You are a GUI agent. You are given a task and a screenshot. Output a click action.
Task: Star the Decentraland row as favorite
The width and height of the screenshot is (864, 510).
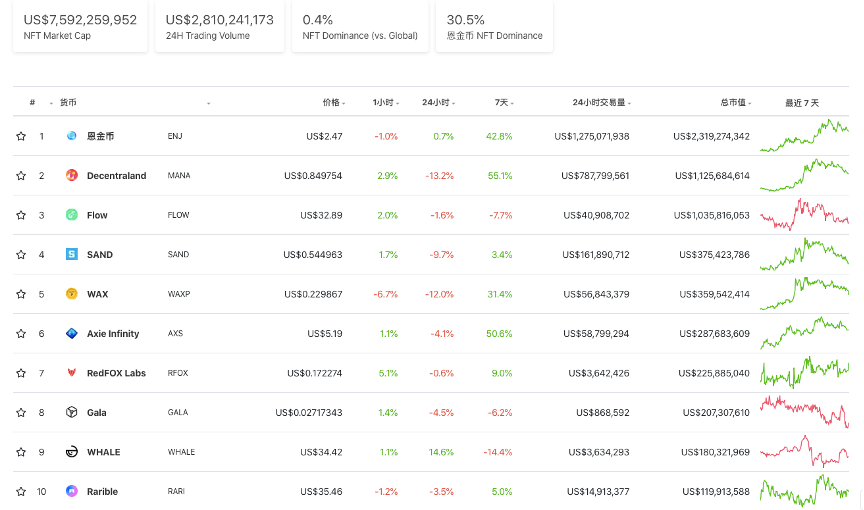tap(21, 176)
